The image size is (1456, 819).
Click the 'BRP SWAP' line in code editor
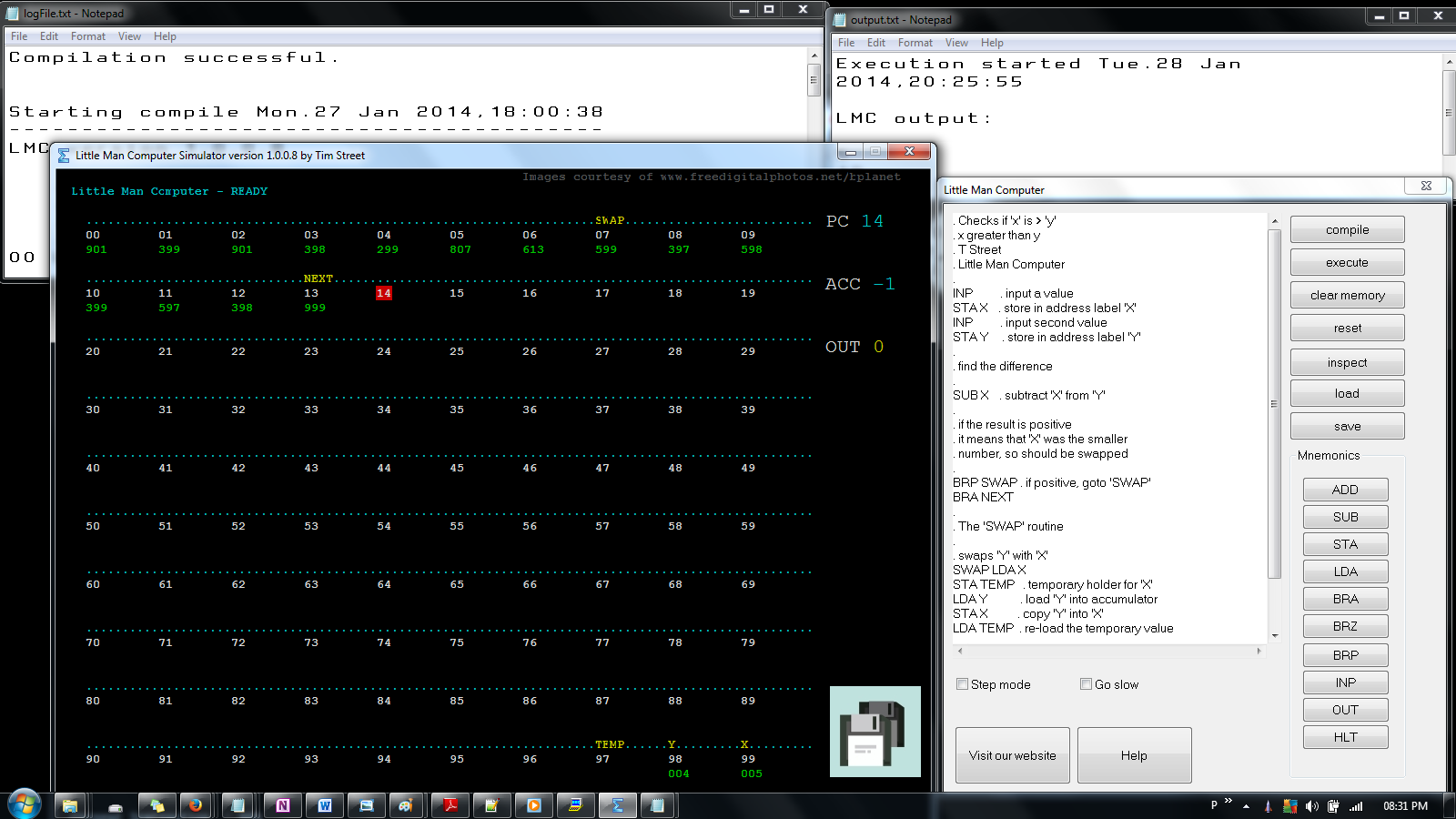(1052, 482)
